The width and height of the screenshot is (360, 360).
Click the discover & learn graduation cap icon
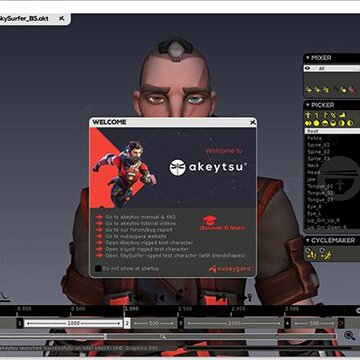[x=210, y=220]
